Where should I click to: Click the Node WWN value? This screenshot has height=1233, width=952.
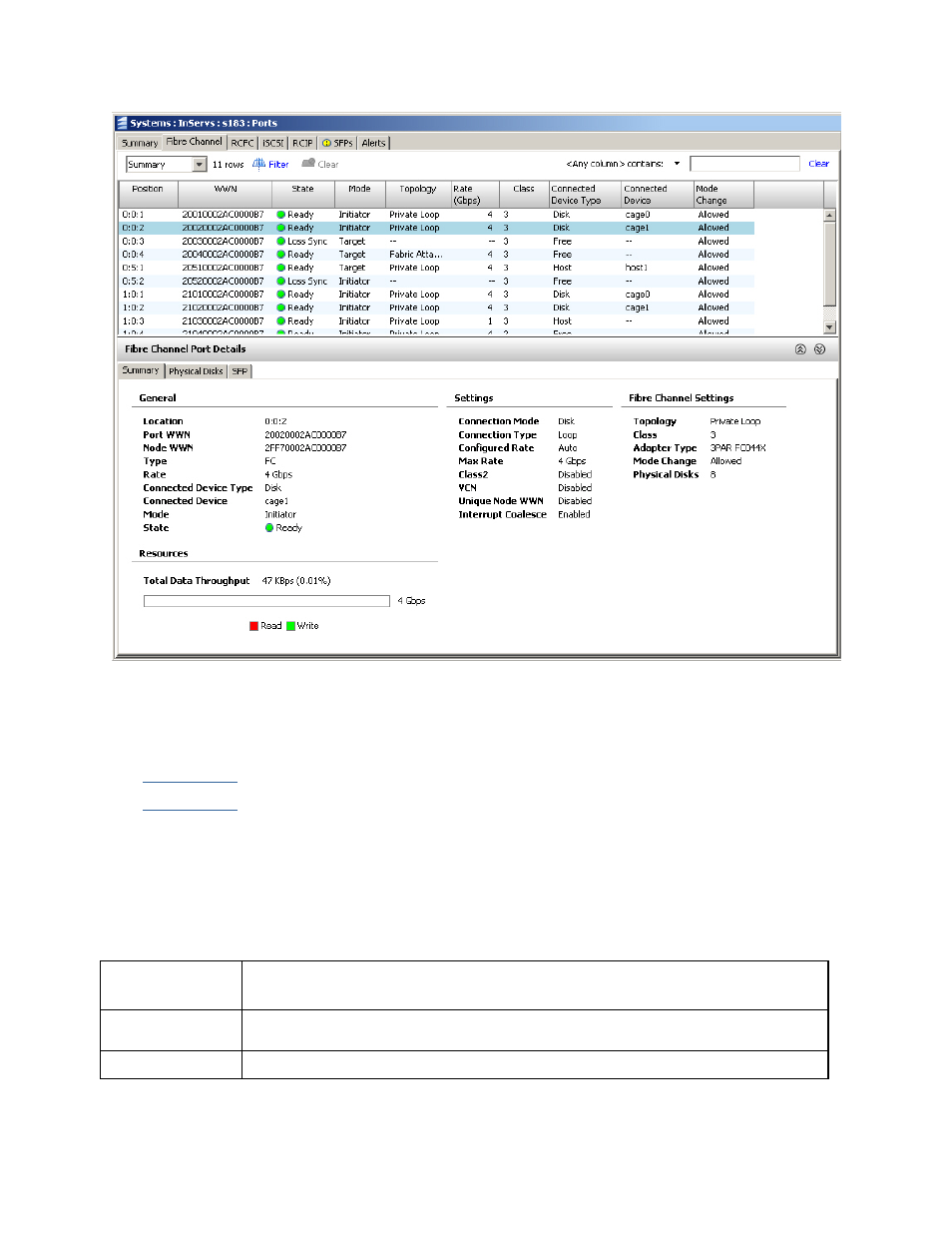point(305,448)
